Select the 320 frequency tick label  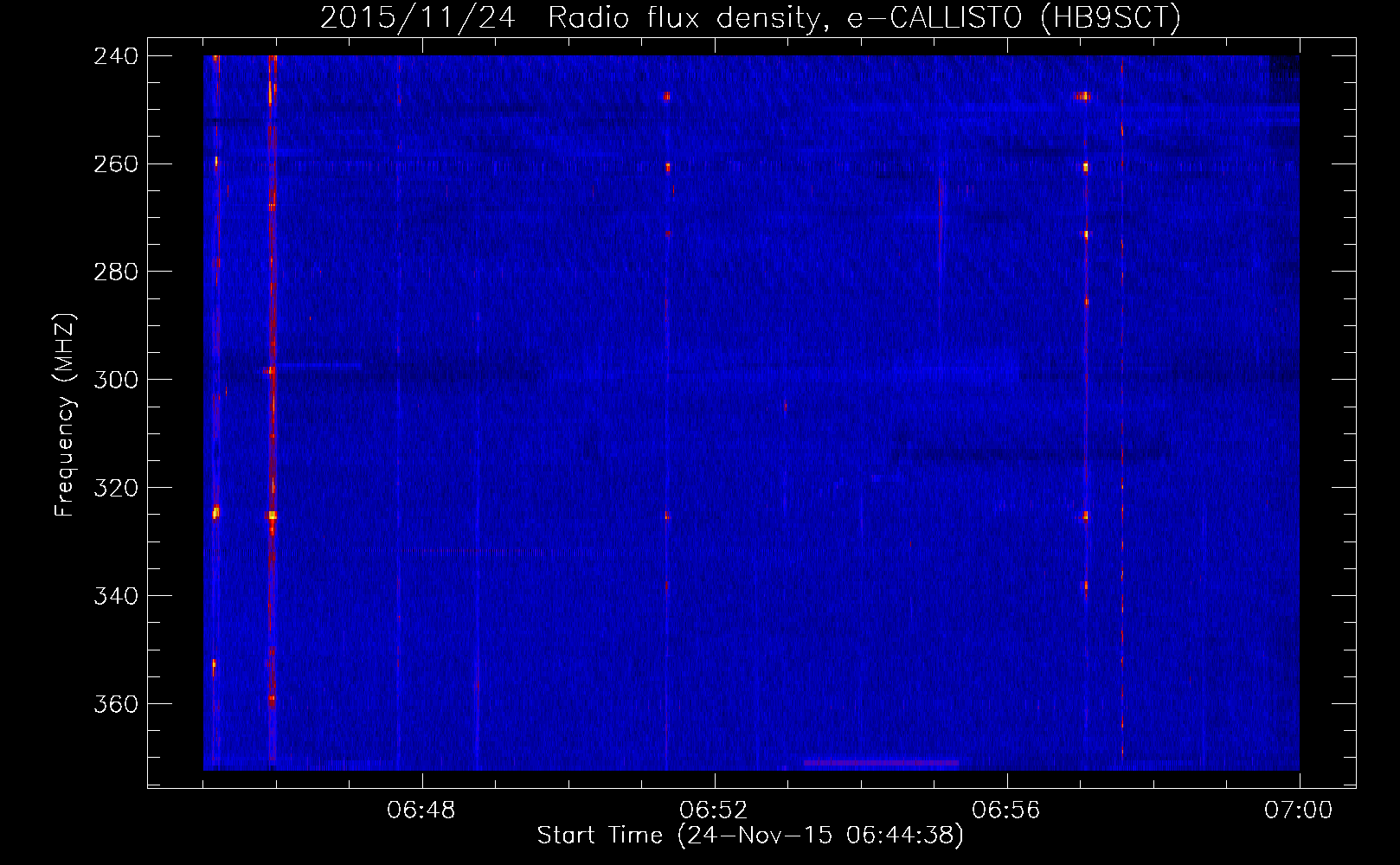point(116,489)
